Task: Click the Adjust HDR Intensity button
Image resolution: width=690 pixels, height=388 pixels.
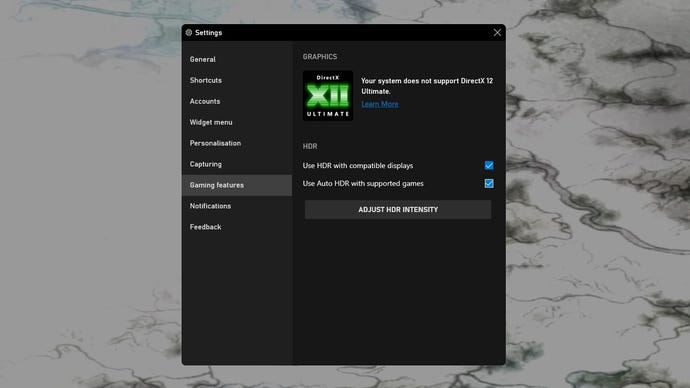Action: pos(398,210)
